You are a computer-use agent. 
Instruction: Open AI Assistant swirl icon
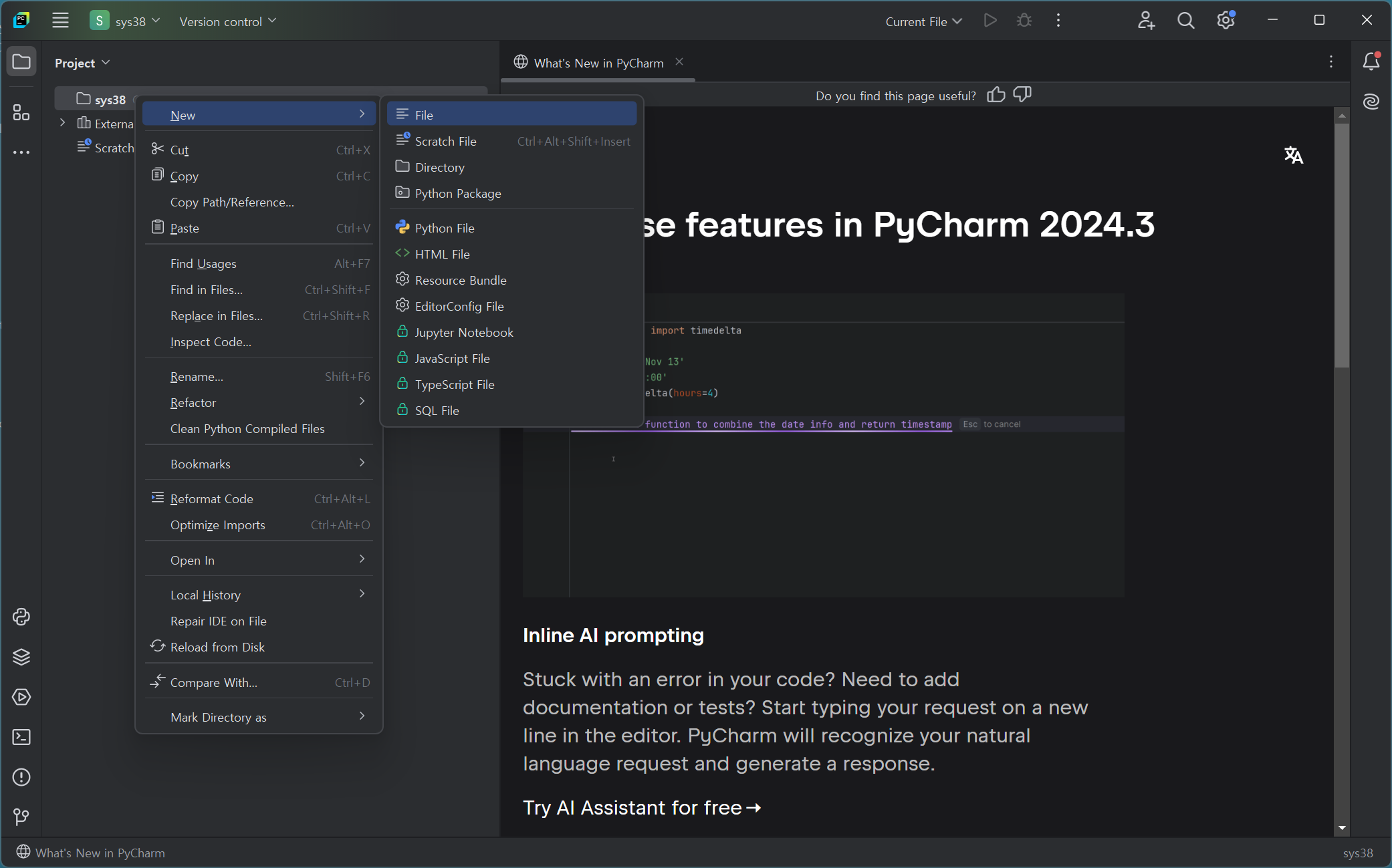pos(1371,102)
